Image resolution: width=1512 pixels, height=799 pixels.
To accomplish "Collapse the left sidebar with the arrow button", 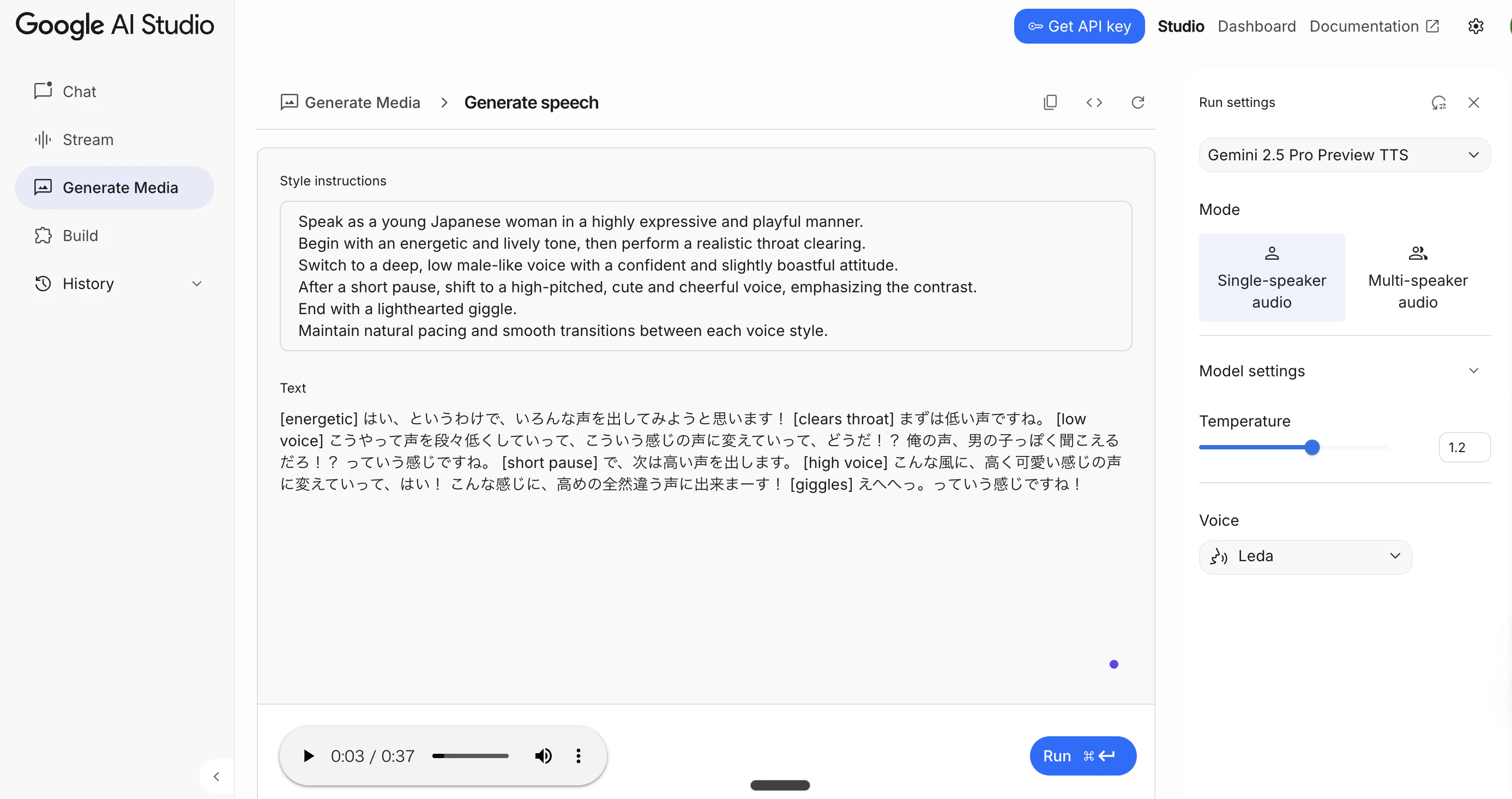I will (216, 777).
